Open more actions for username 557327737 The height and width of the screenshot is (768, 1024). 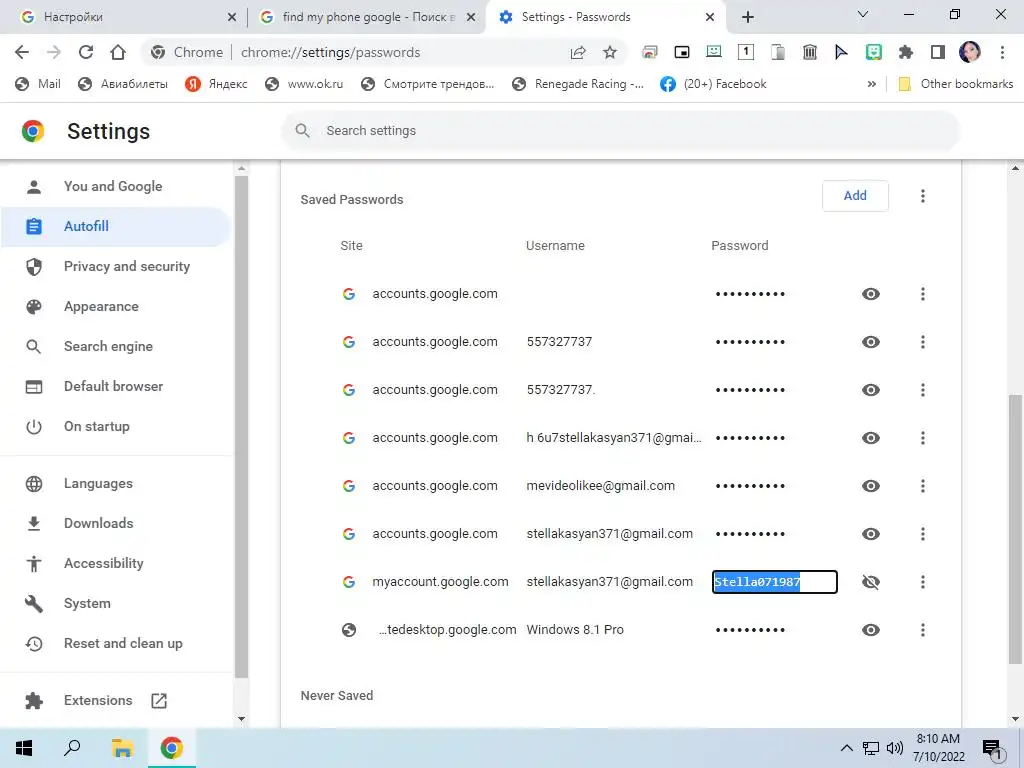point(923,342)
